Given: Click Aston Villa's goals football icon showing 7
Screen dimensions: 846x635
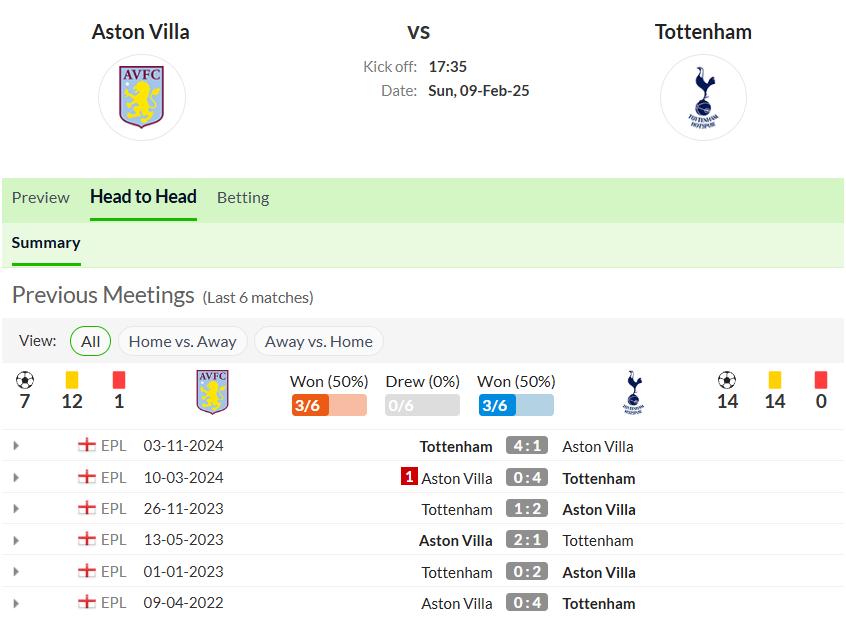Looking at the screenshot, I should pos(25,380).
